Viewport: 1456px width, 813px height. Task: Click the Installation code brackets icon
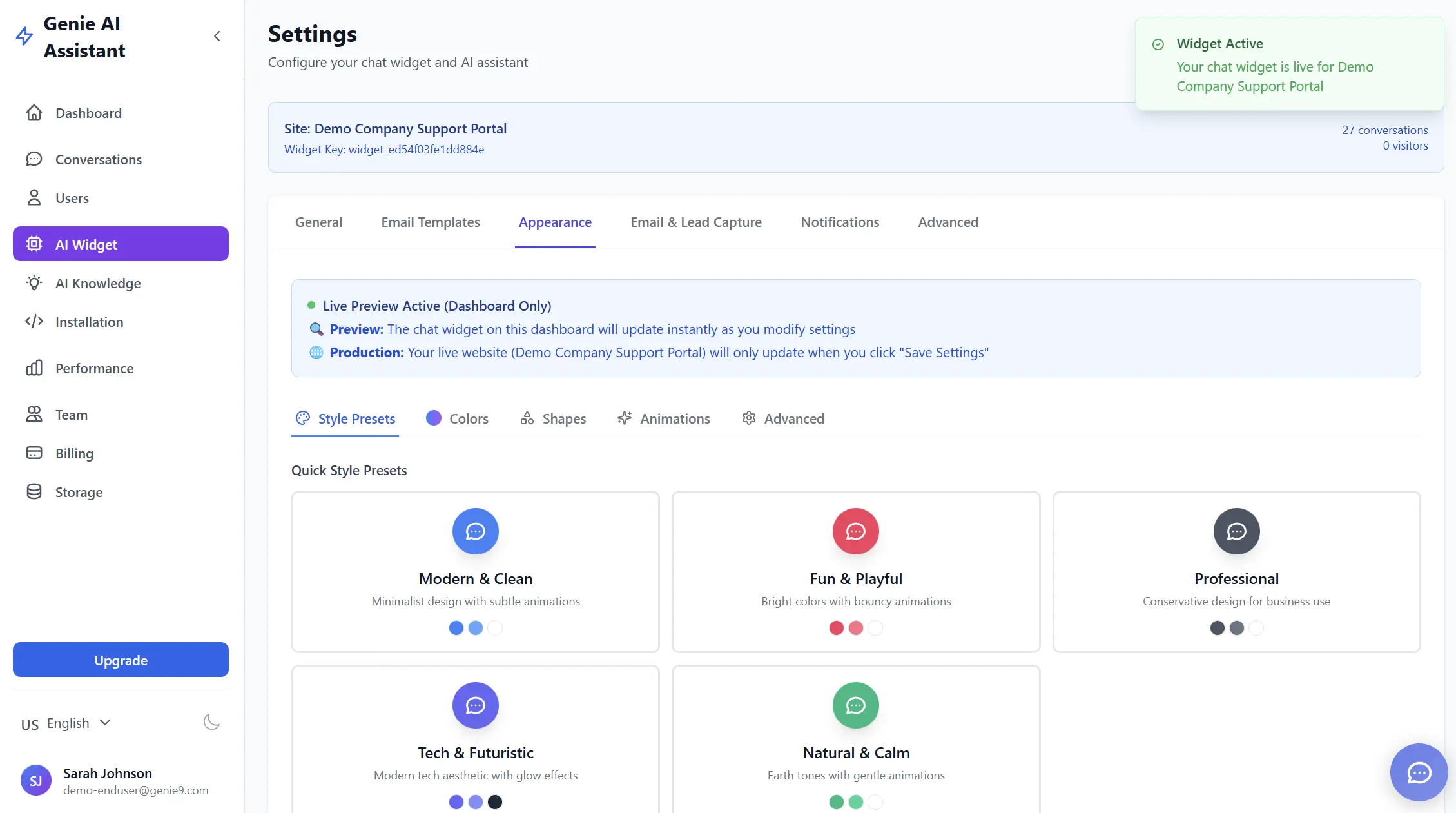pos(34,321)
